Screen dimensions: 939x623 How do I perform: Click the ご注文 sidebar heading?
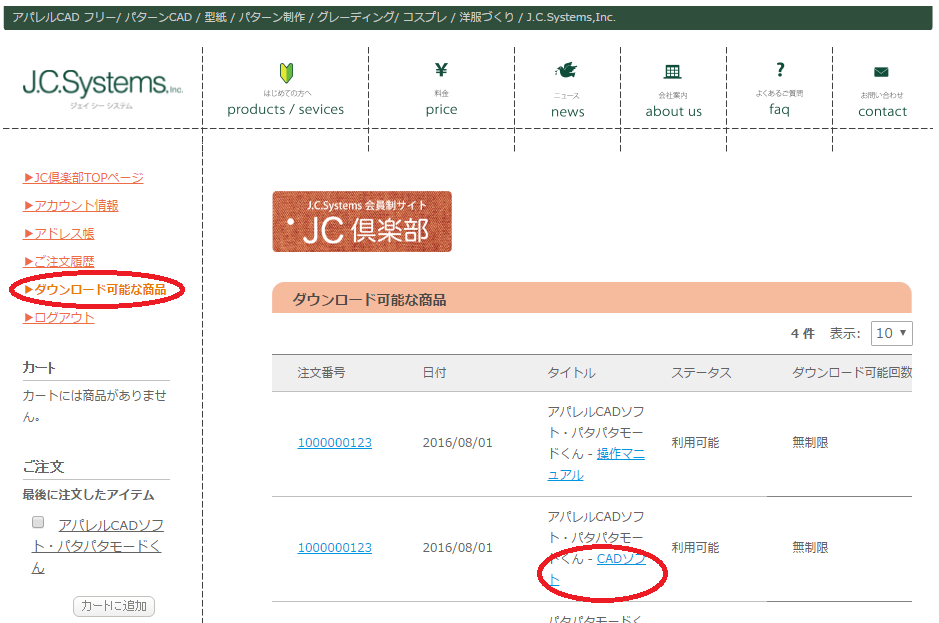pyautogui.click(x=43, y=467)
